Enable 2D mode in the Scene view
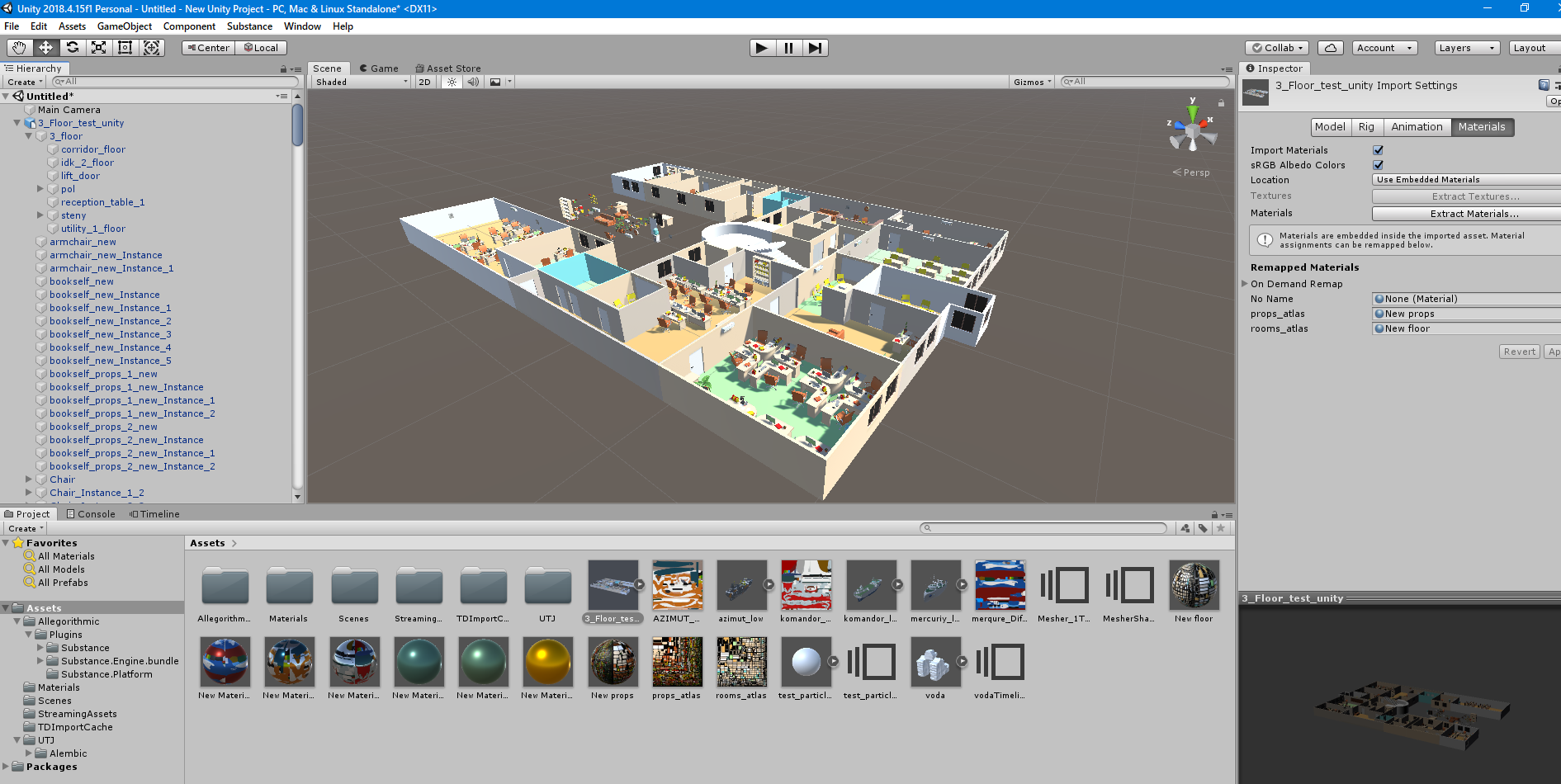Screen dimensions: 1561x784 click(x=423, y=82)
